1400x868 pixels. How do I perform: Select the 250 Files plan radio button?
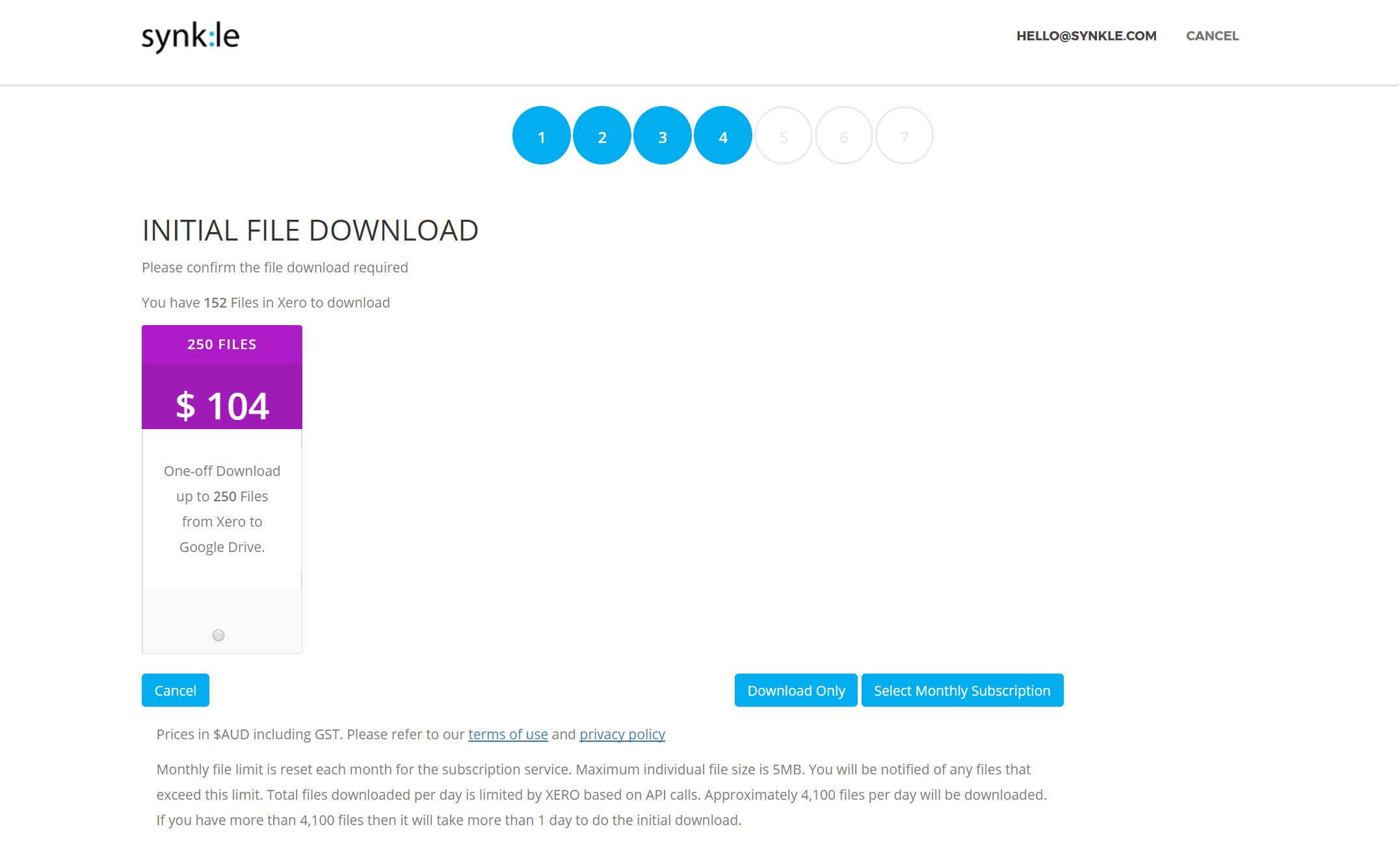click(x=218, y=635)
